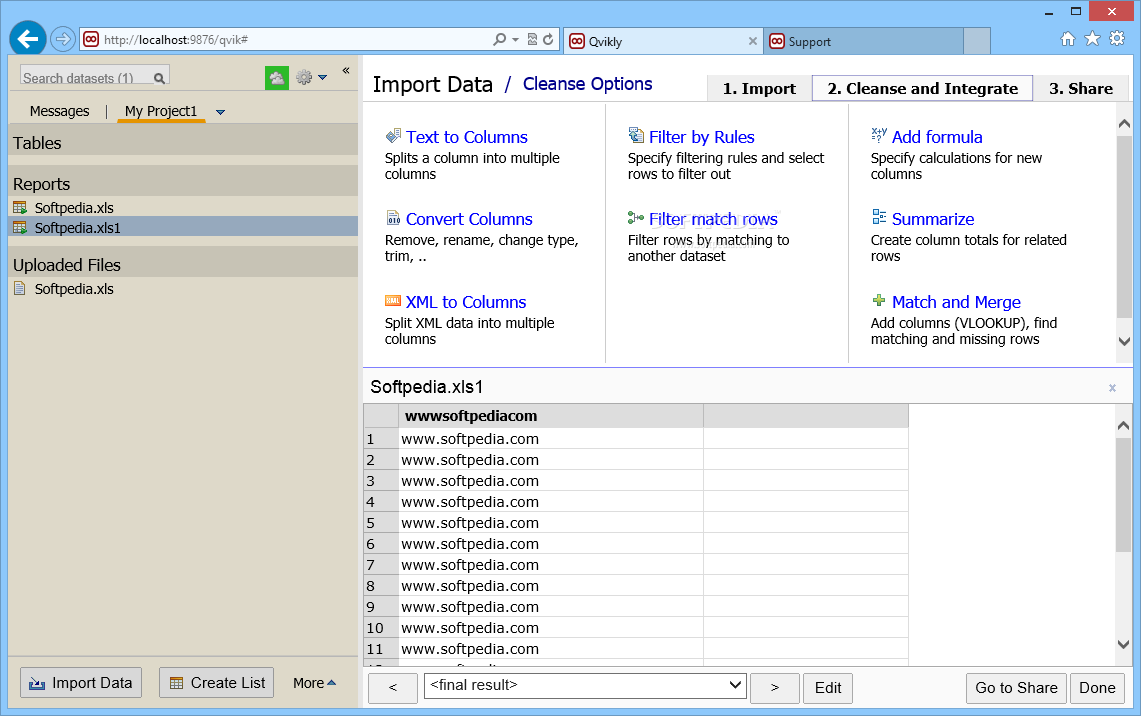Click the Convert Columns icon
1141x716 pixels.
pyautogui.click(x=393, y=218)
